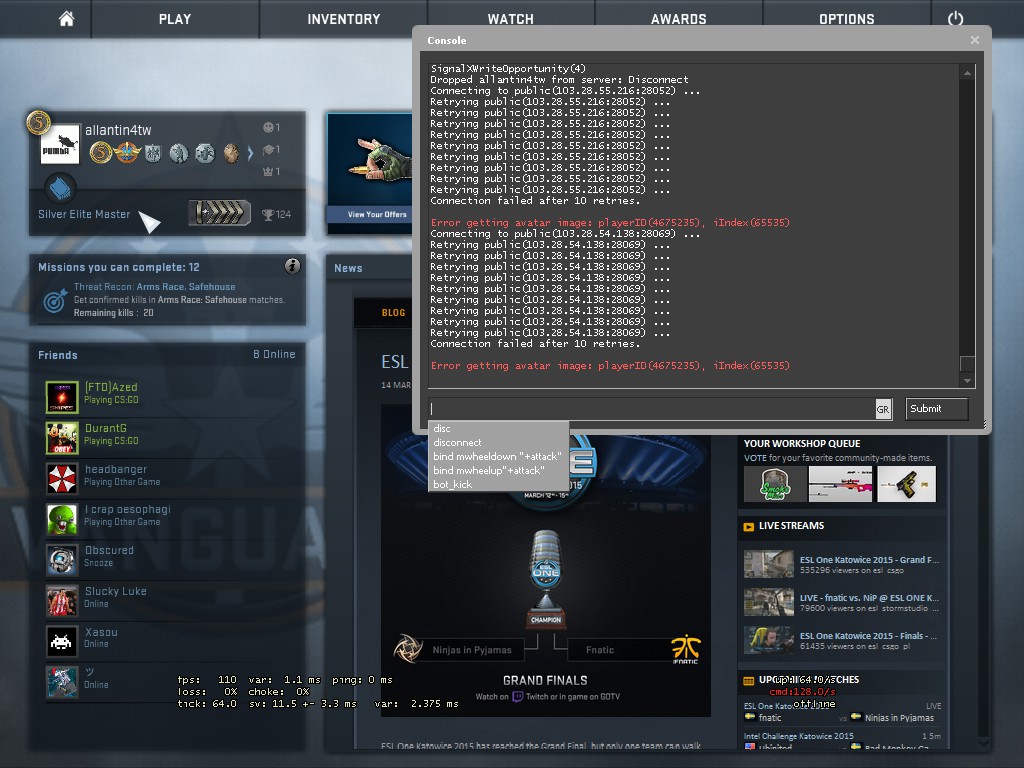Click the console command input field
Viewport: 1024px width, 768px height.
pos(651,409)
